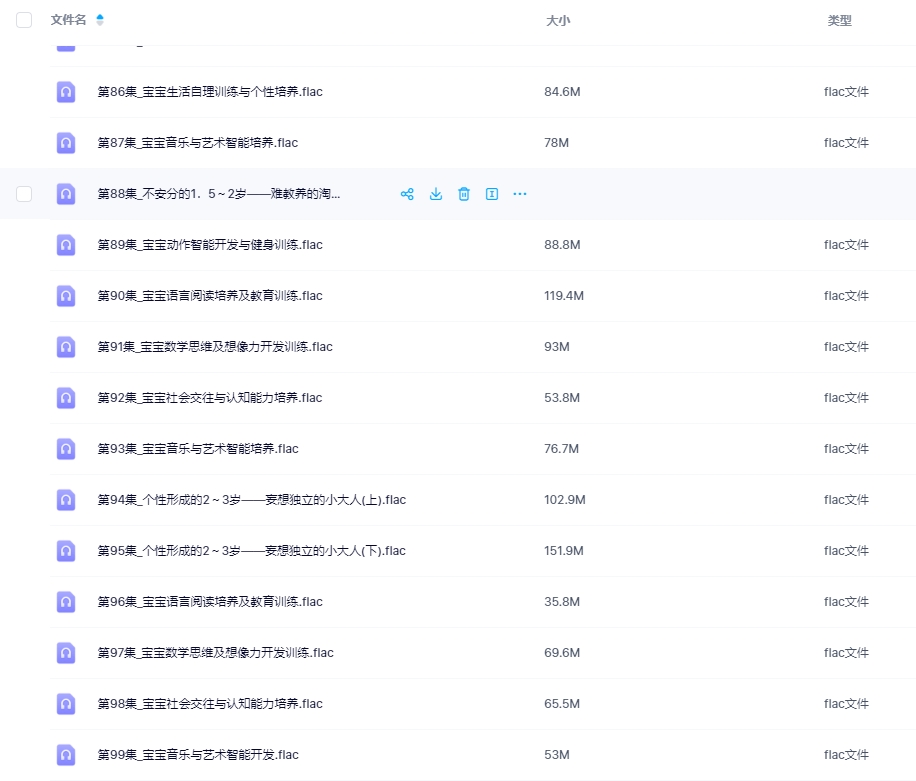Click the 65.5M size value

click(x=562, y=703)
